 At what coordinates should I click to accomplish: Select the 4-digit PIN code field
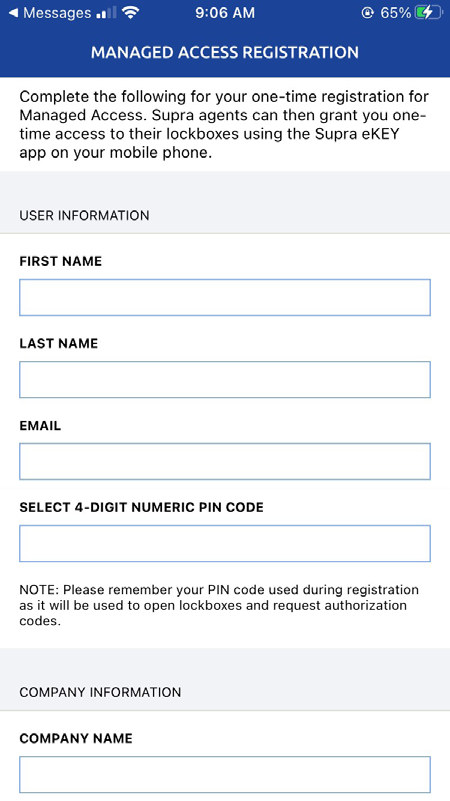click(225, 544)
